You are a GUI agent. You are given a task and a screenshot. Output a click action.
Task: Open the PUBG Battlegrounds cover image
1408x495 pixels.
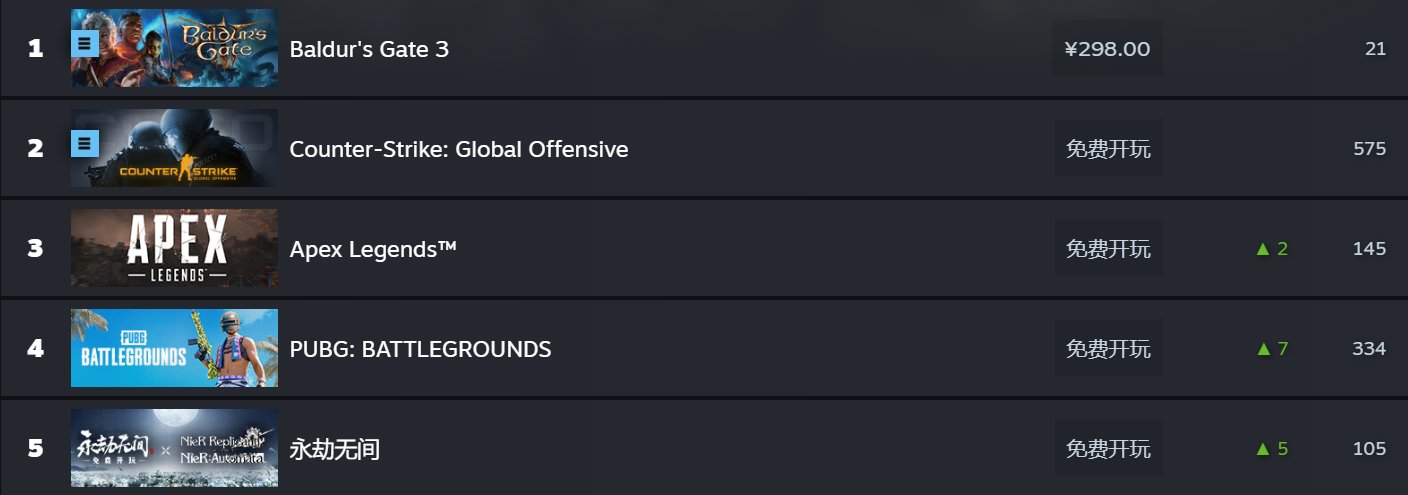174,348
